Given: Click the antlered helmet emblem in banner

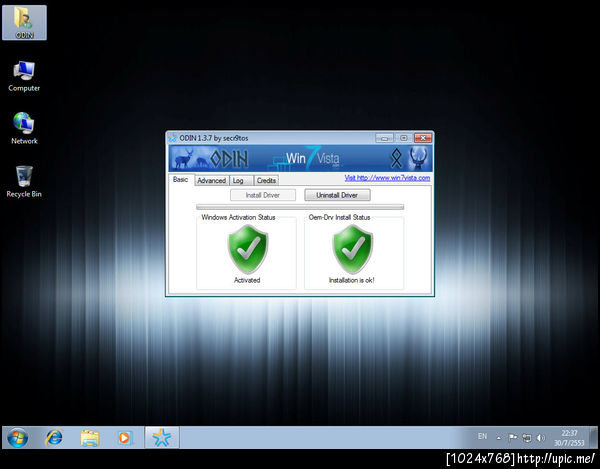Looking at the screenshot, I should [x=418, y=158].
